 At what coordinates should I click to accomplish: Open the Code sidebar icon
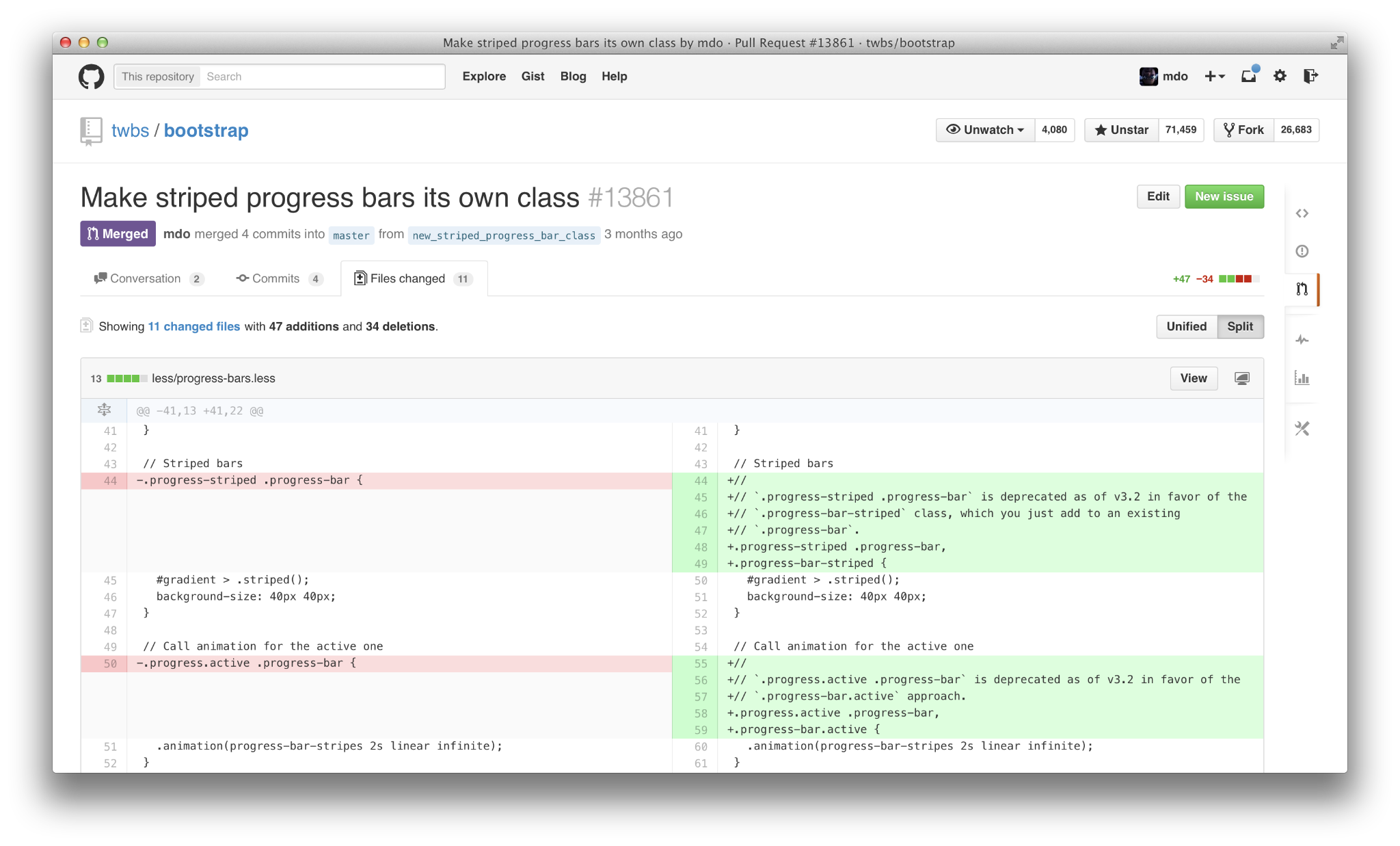[x=1302, y=213]
